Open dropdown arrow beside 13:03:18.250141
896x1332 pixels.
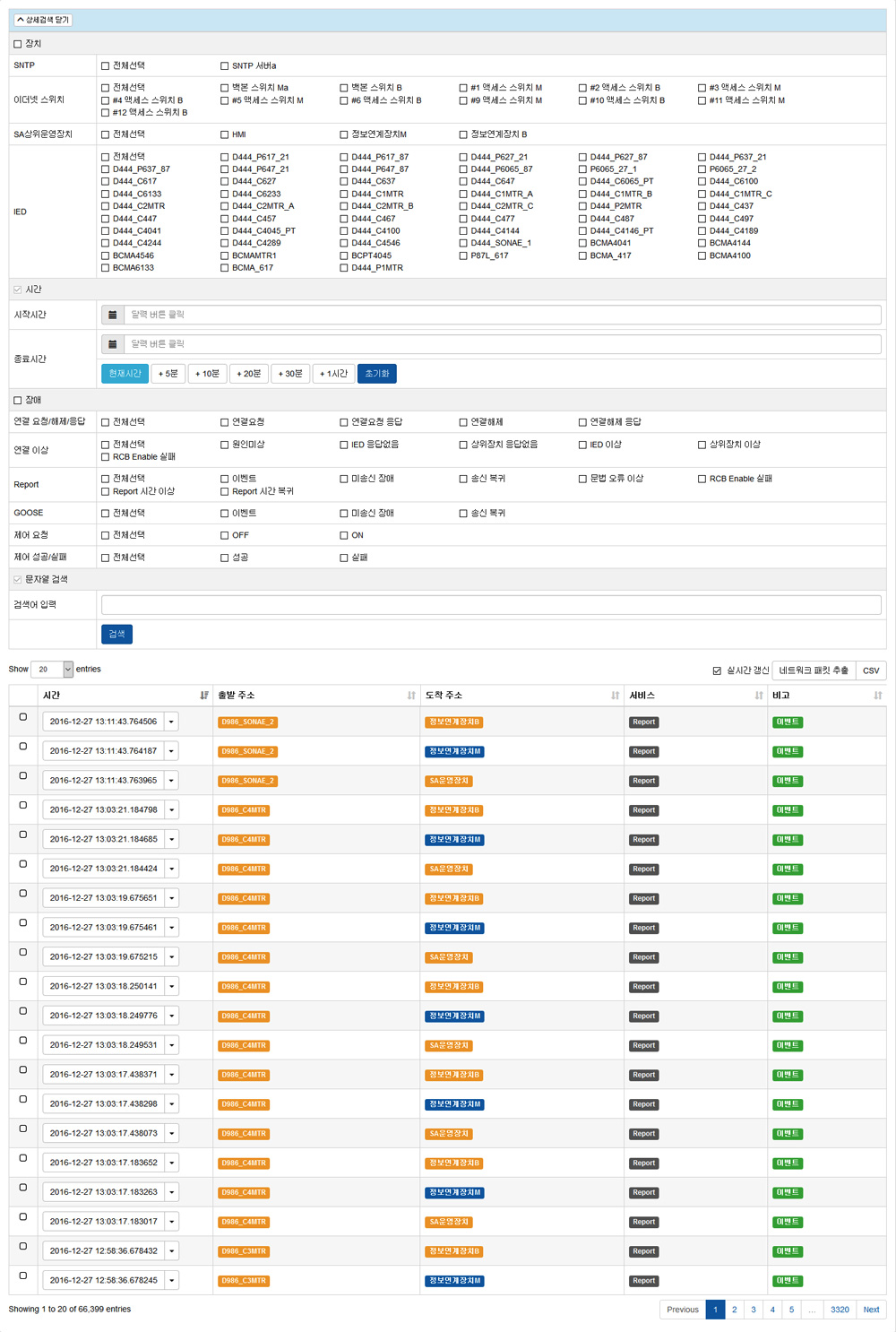pos(171,986)
